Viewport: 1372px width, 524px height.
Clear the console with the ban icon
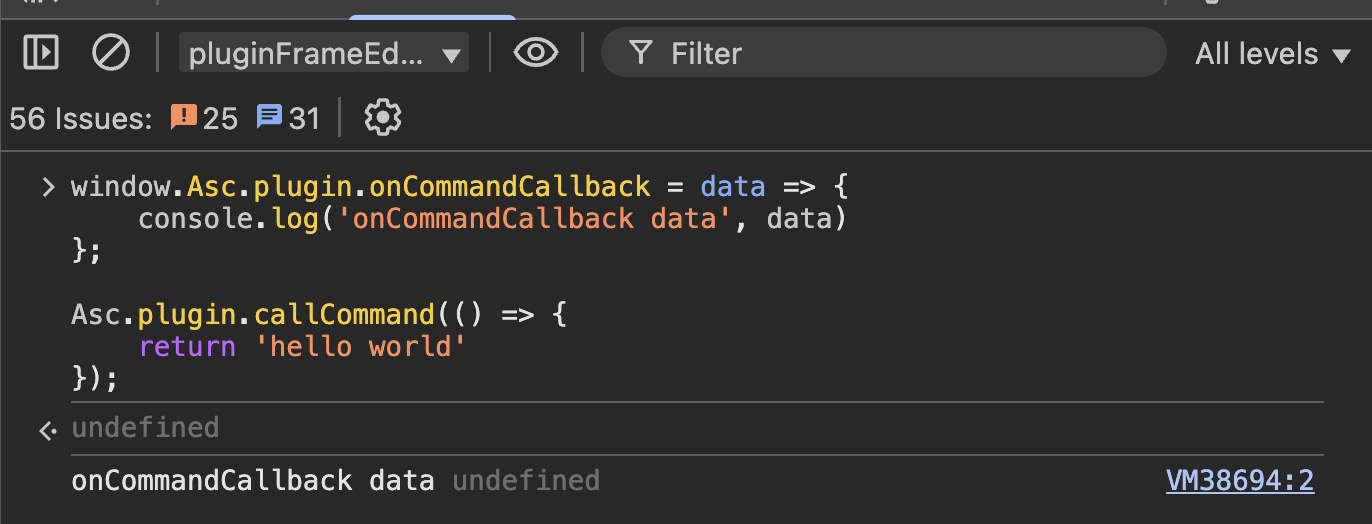[110, 52]
